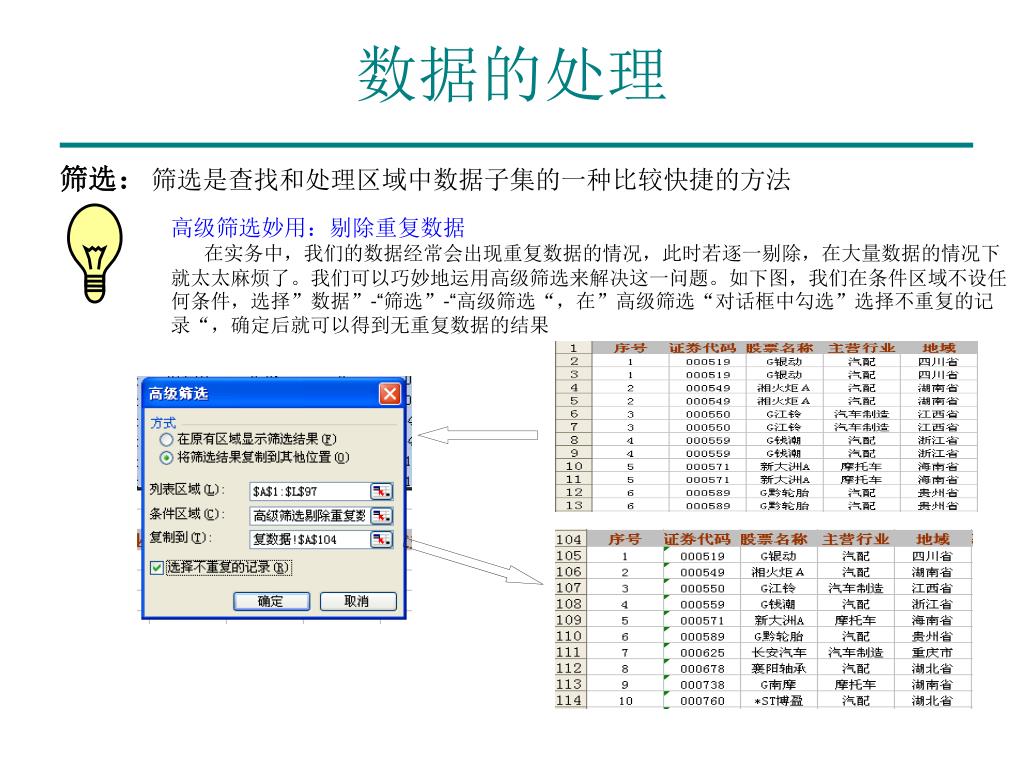Image resolution: width=1024 pixels, height=768 pixels.
Task: Click cell G银动 in row 105
Action: point(779,556)
